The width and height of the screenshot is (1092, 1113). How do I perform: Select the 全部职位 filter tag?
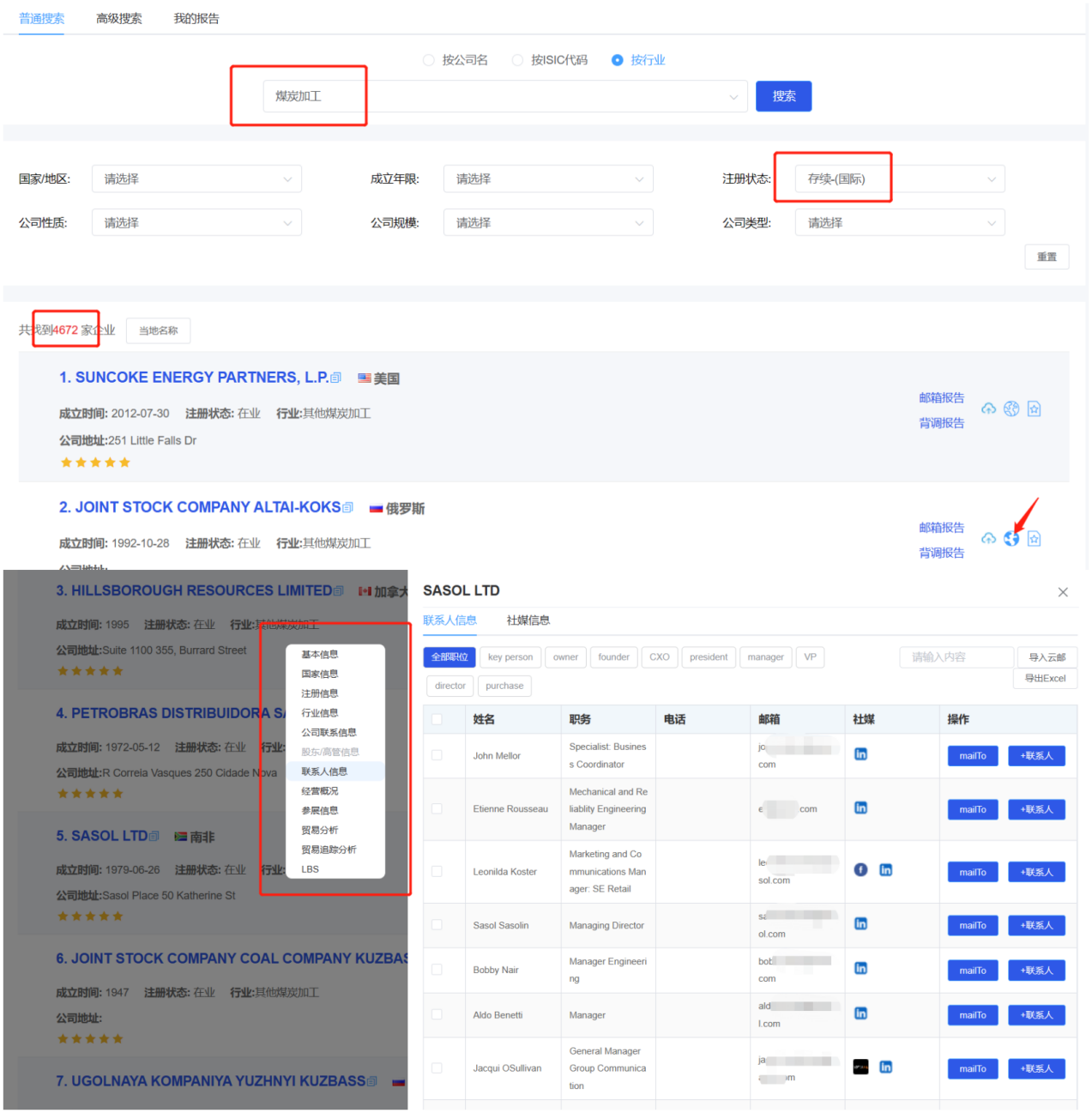(x=449, y=657)
